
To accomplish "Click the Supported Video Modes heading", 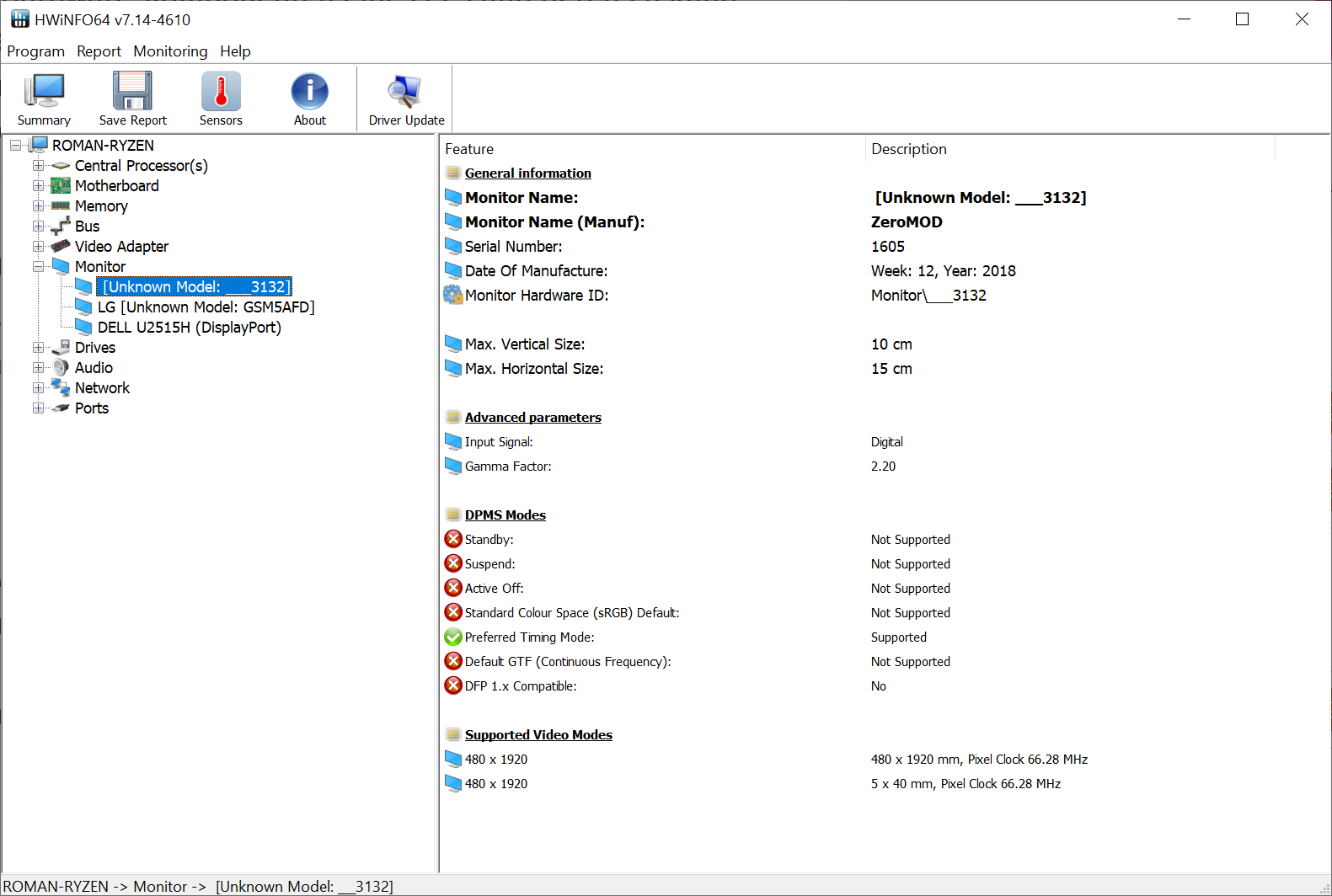I will pos(538,734).
